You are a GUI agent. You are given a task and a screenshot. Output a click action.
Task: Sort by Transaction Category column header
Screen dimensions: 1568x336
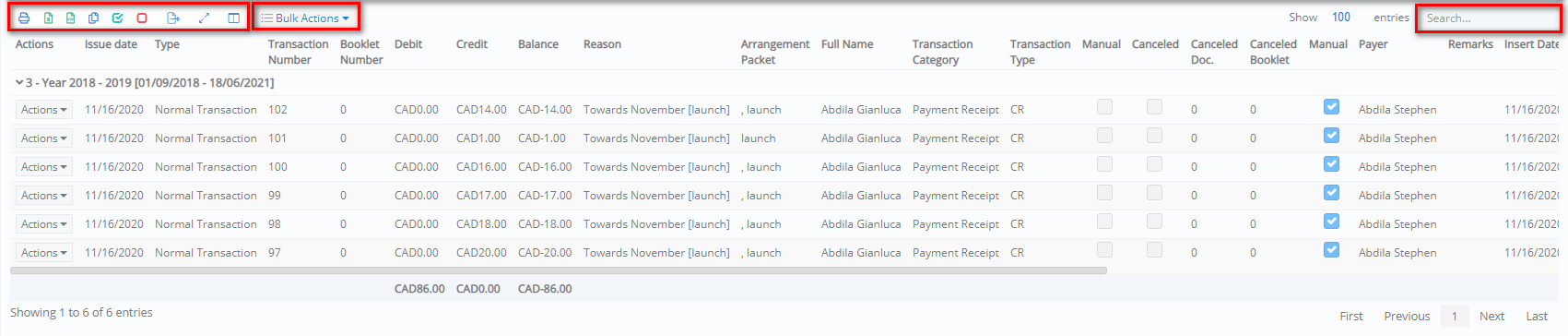tap(942, 52)
